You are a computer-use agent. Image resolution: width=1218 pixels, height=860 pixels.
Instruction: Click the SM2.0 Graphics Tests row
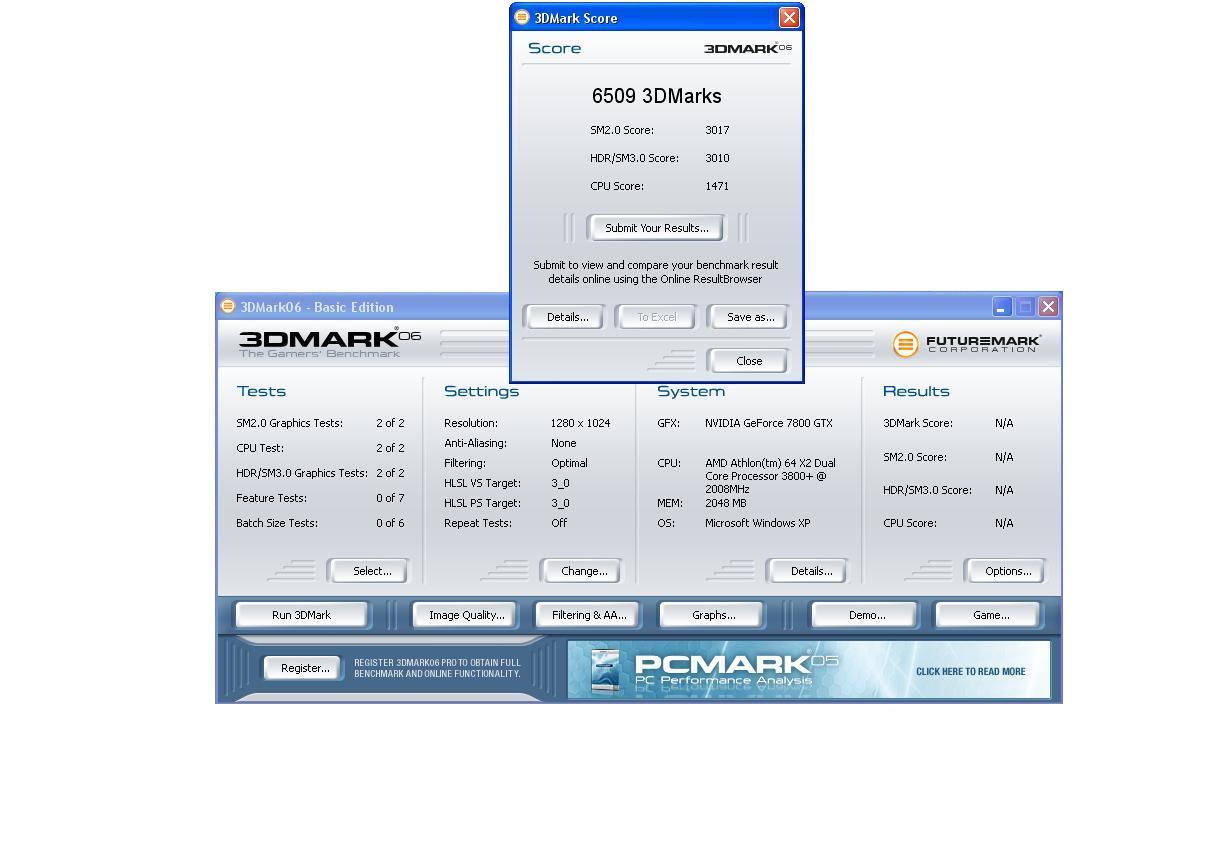[x=320, y=423]
